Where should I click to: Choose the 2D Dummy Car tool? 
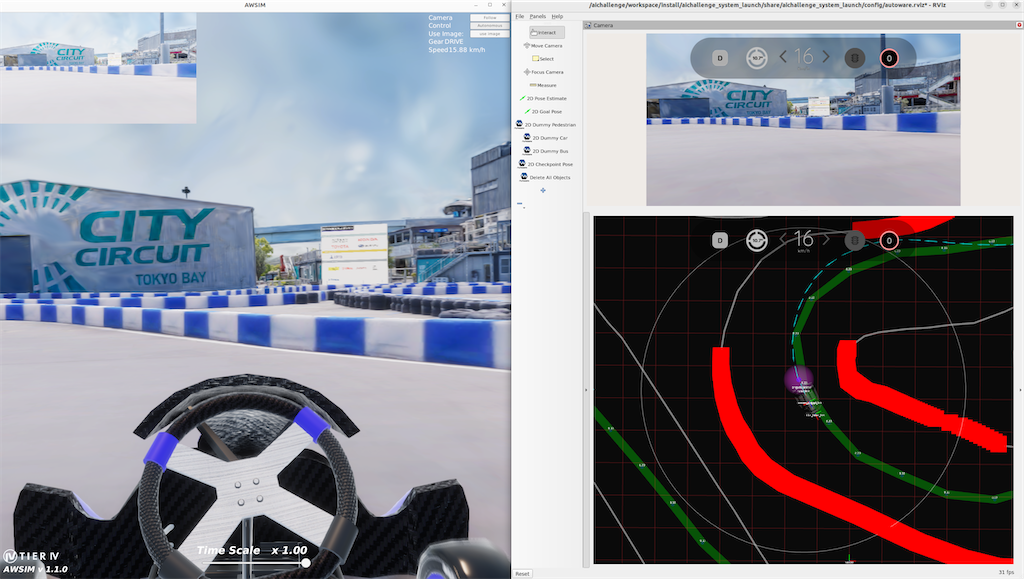pyautogui.click(x=545, y=138)
